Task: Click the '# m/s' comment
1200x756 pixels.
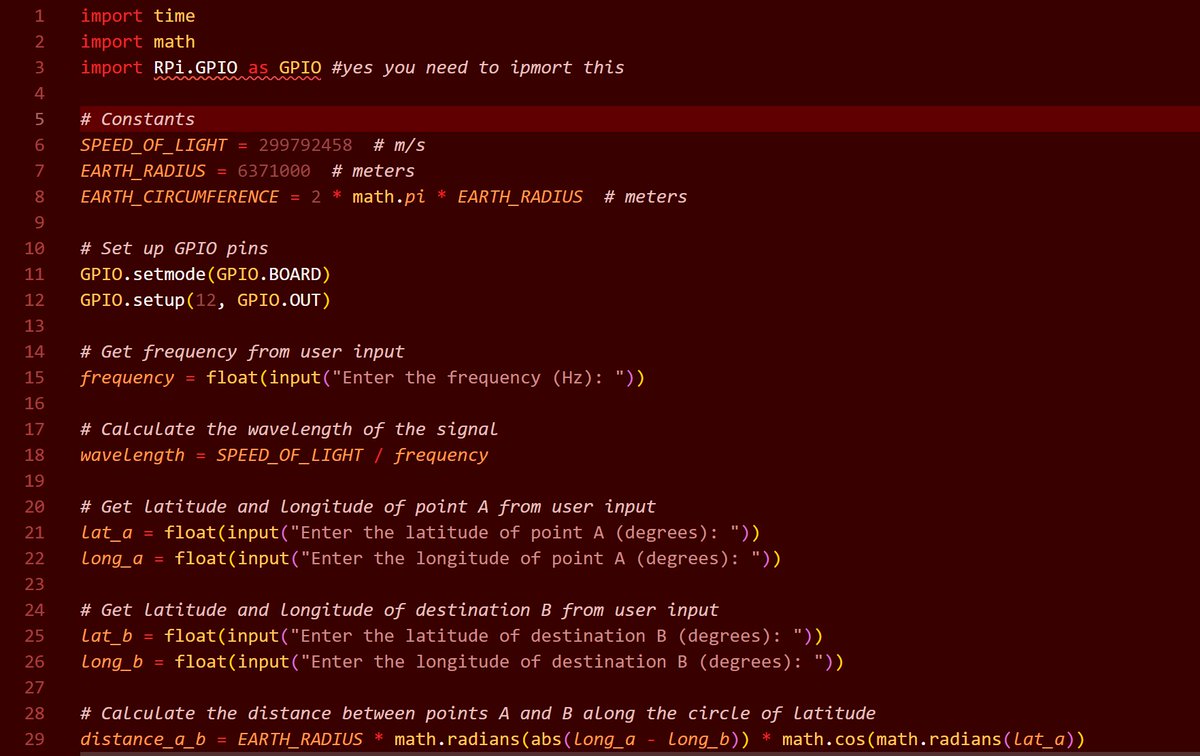Action: [399, 145]
